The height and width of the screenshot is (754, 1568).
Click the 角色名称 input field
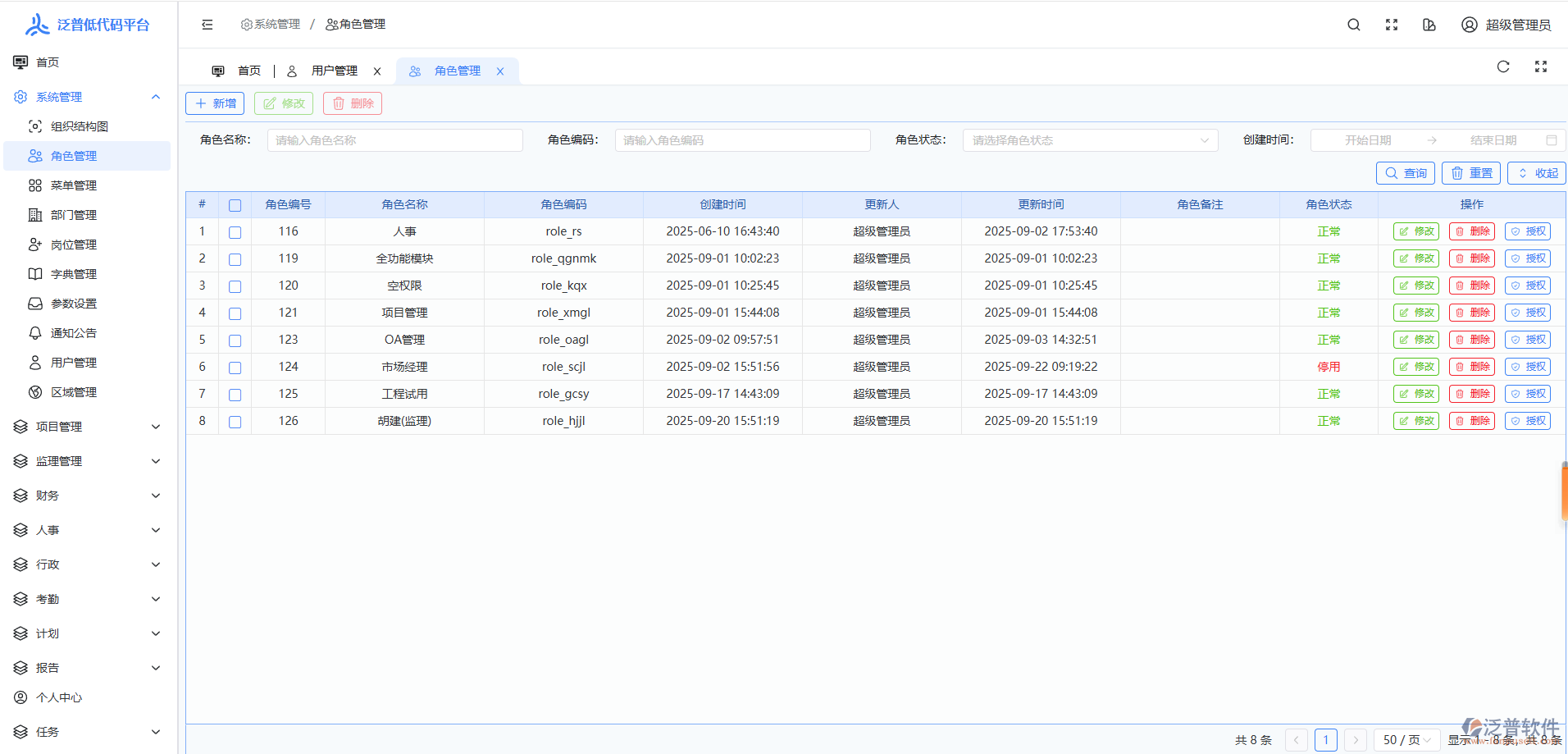[394, 140]
